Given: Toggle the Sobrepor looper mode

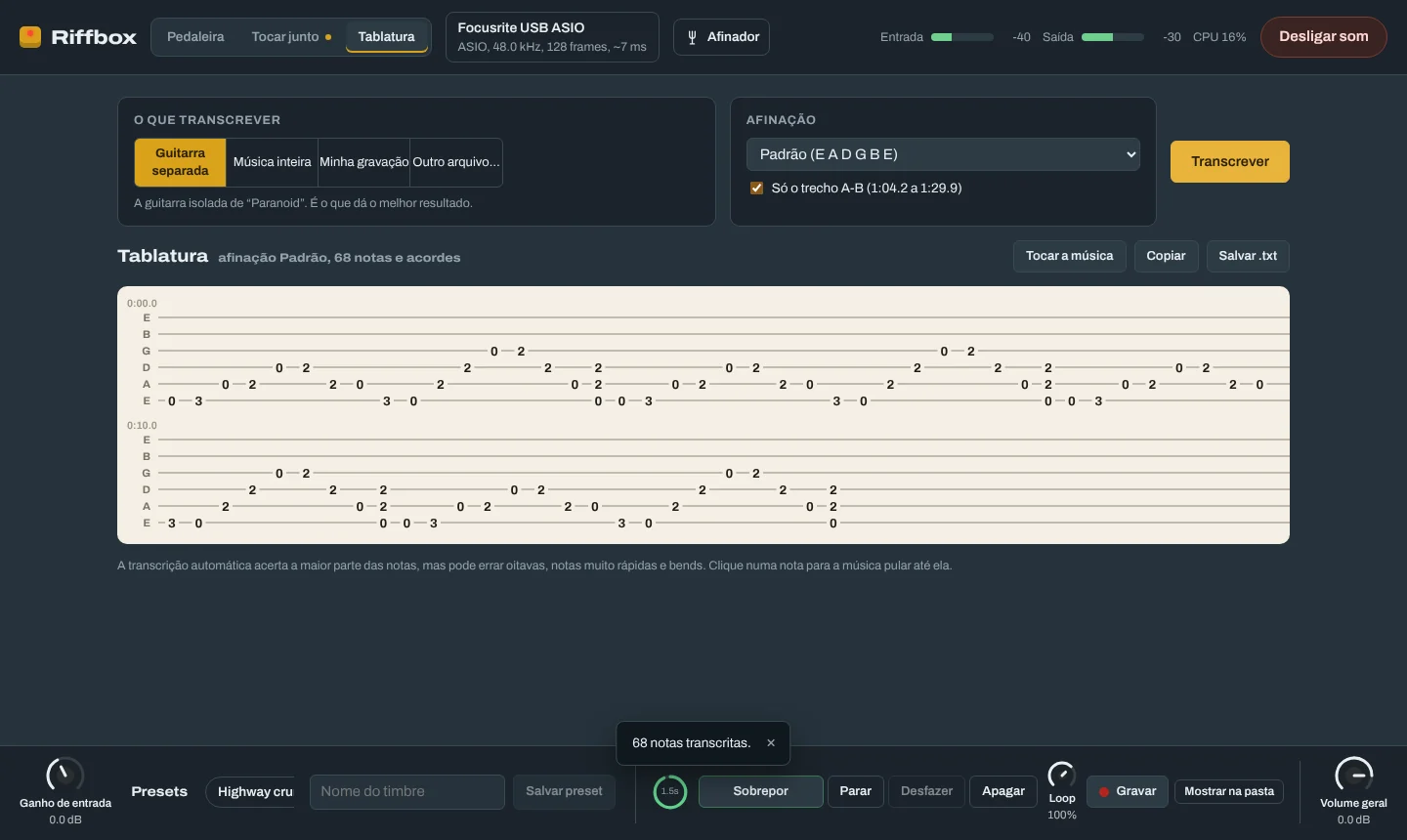Looking at the screenshot, I should (761, 791).
